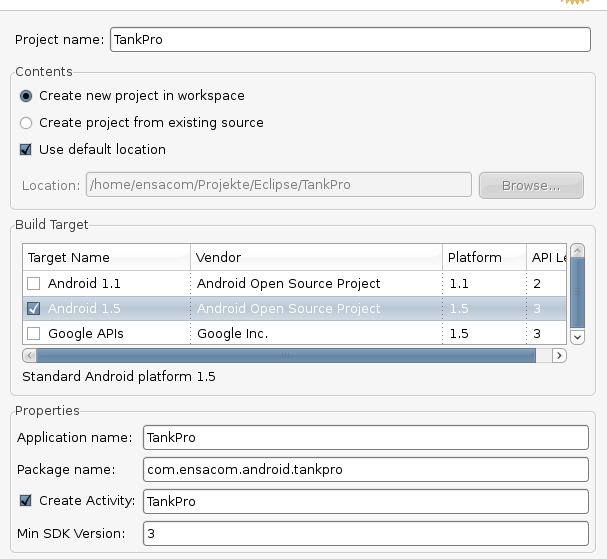The width and height of the screenshot is (607, 559).
Task: Toggle Use default location checkbox
Action: click(27, 150)
